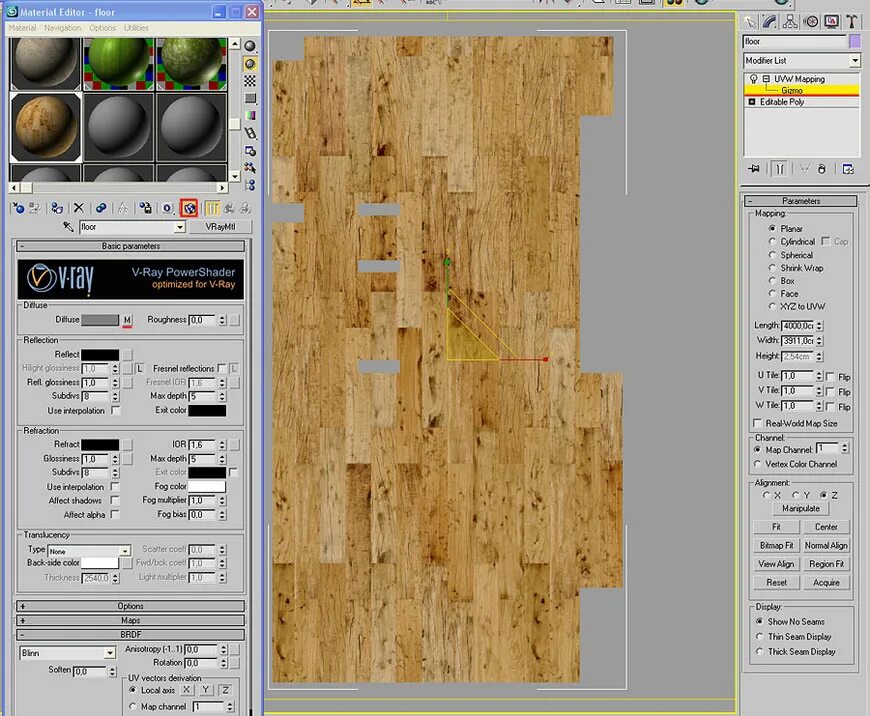
Task: Click the Video Color Check icon
Action: pos(250,115)
